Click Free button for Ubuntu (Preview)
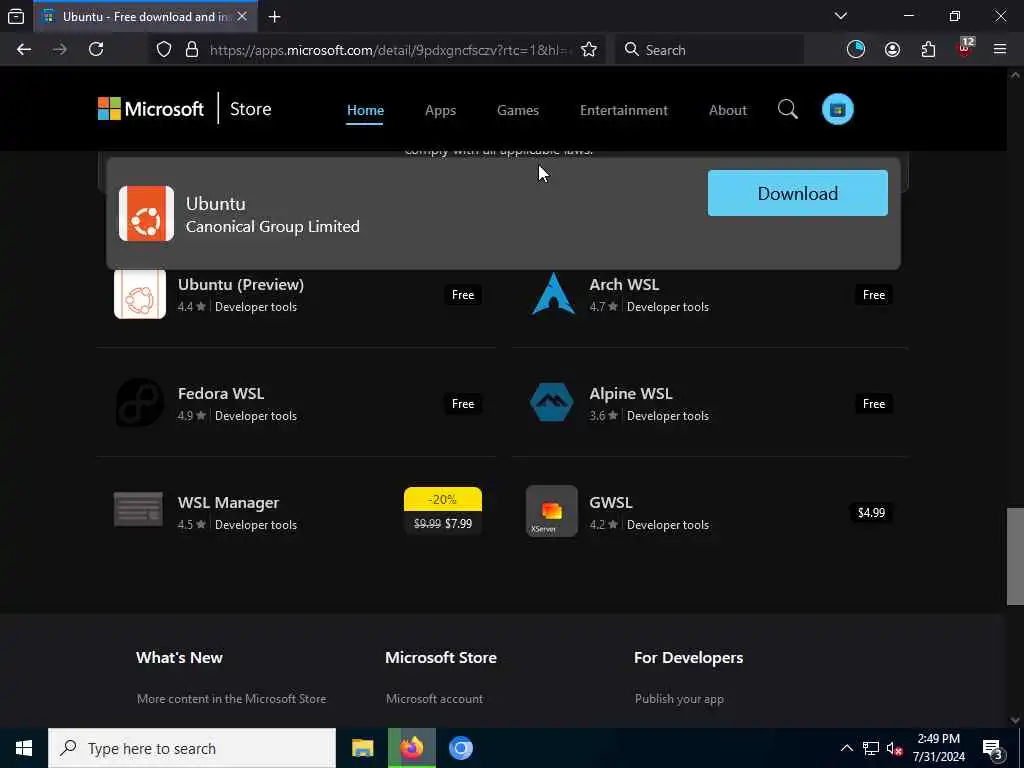 tap(463, 295)
